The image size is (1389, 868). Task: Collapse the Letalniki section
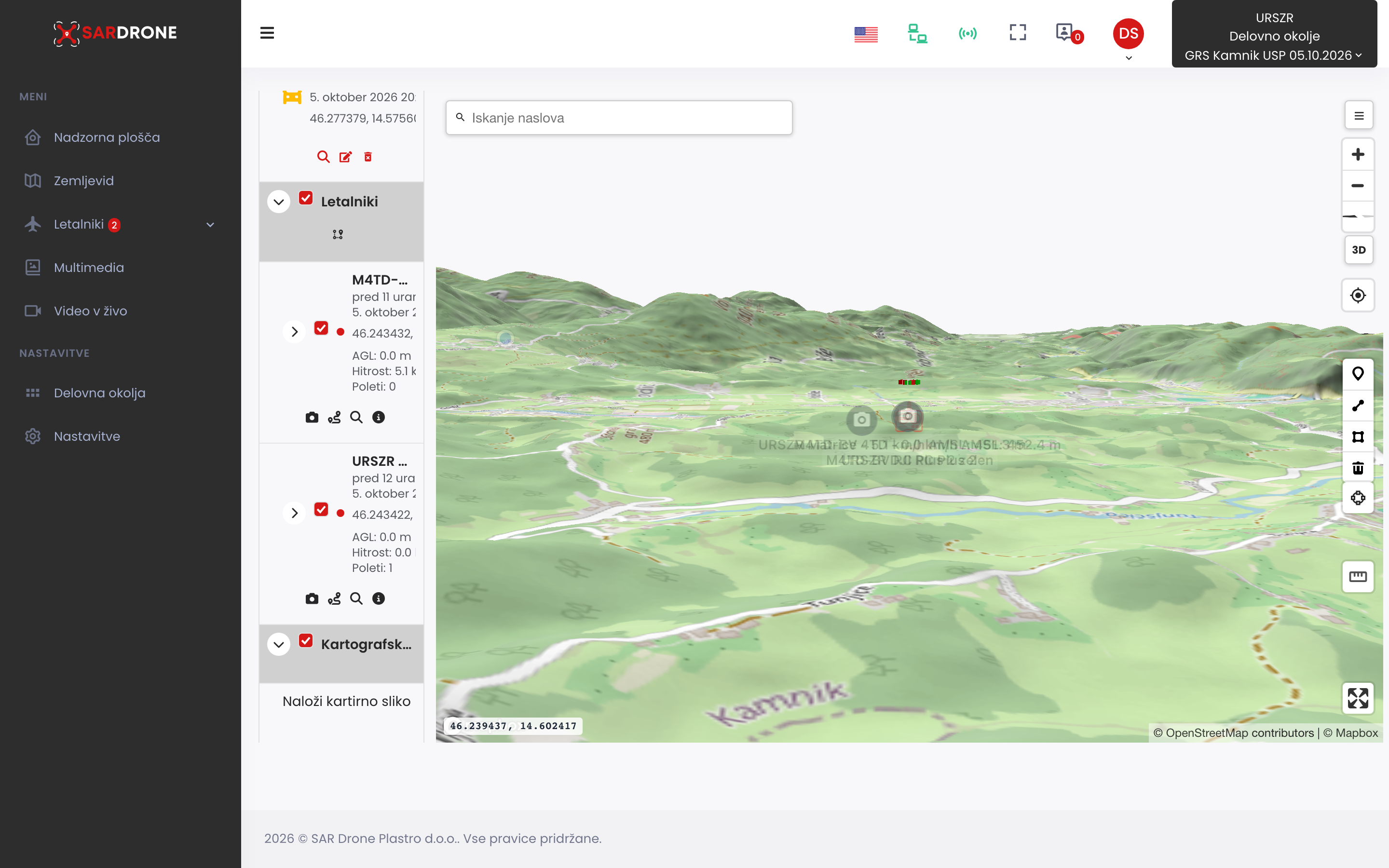click(279, 202)
